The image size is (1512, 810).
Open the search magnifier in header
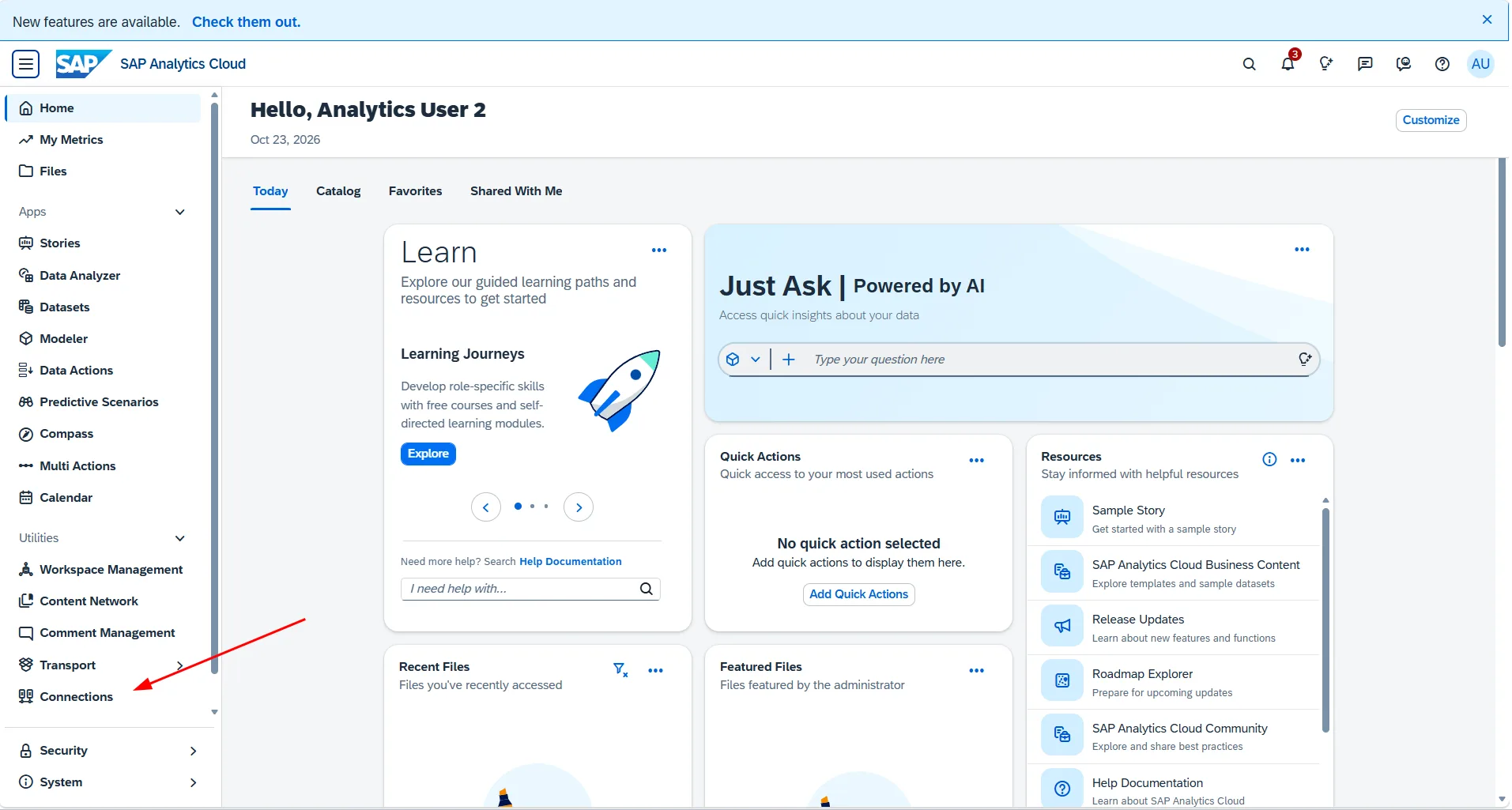coord(1249,64)
